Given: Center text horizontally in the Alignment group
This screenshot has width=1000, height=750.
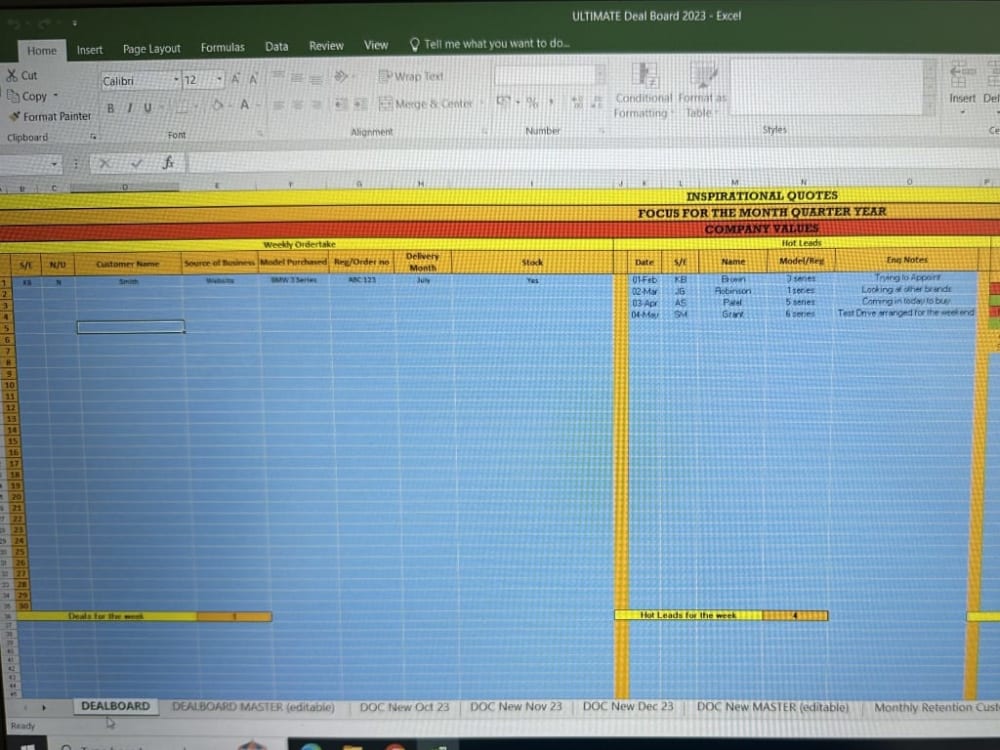Looking at the screenshot, I should click(x=297, y=104).
